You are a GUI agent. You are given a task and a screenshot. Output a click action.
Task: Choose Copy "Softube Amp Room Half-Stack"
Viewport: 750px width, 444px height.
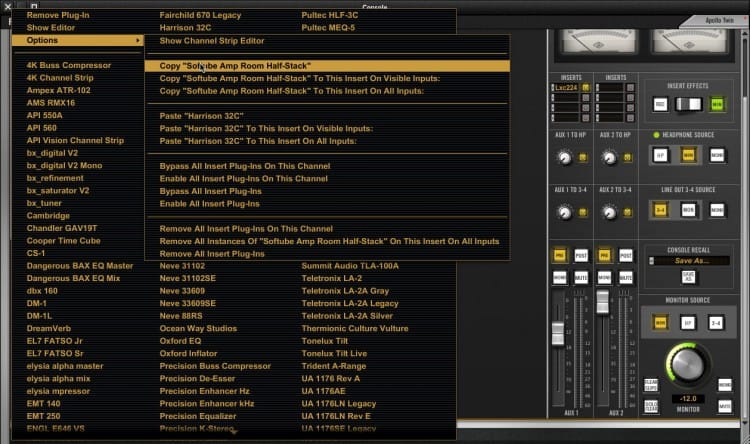(327, 66)
